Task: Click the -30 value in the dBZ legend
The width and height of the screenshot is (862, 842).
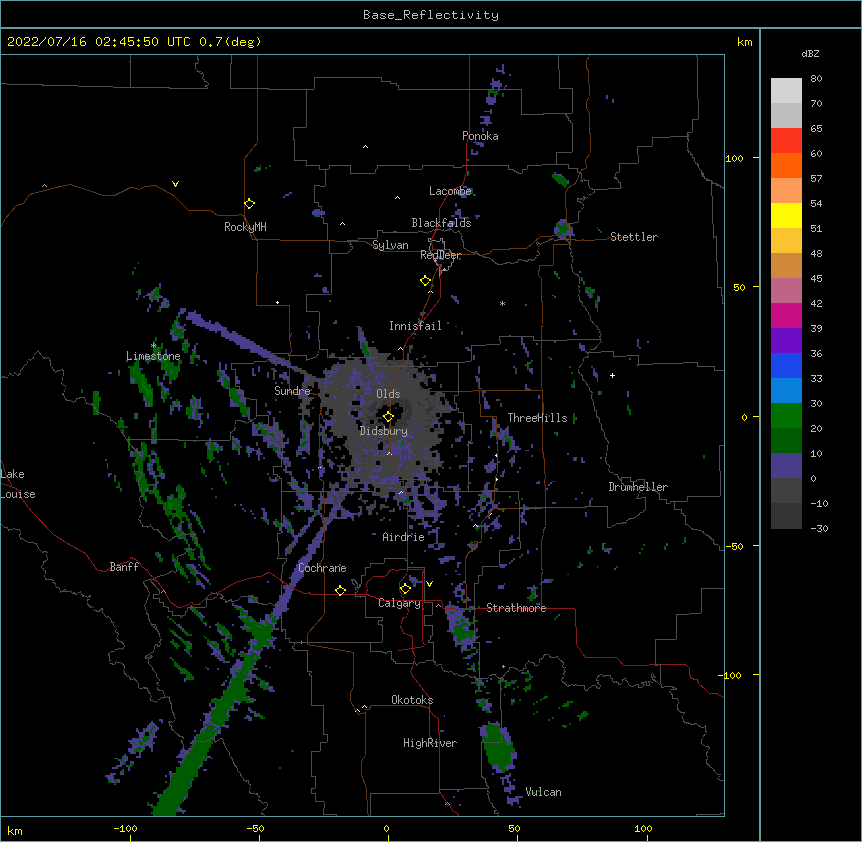Action: (819, 528)
